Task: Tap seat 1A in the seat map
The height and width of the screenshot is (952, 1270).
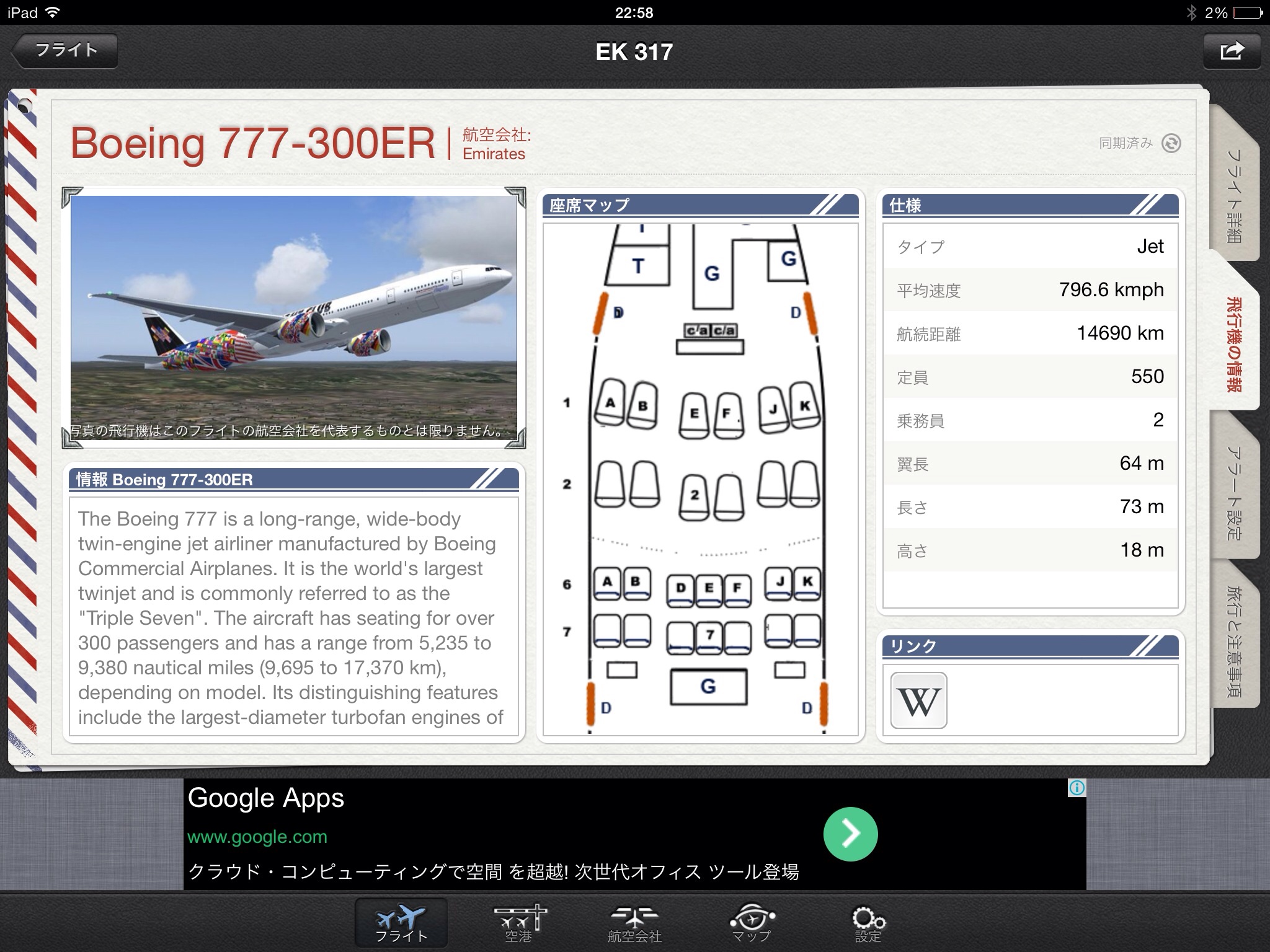Action: click(x=610, y=403)
